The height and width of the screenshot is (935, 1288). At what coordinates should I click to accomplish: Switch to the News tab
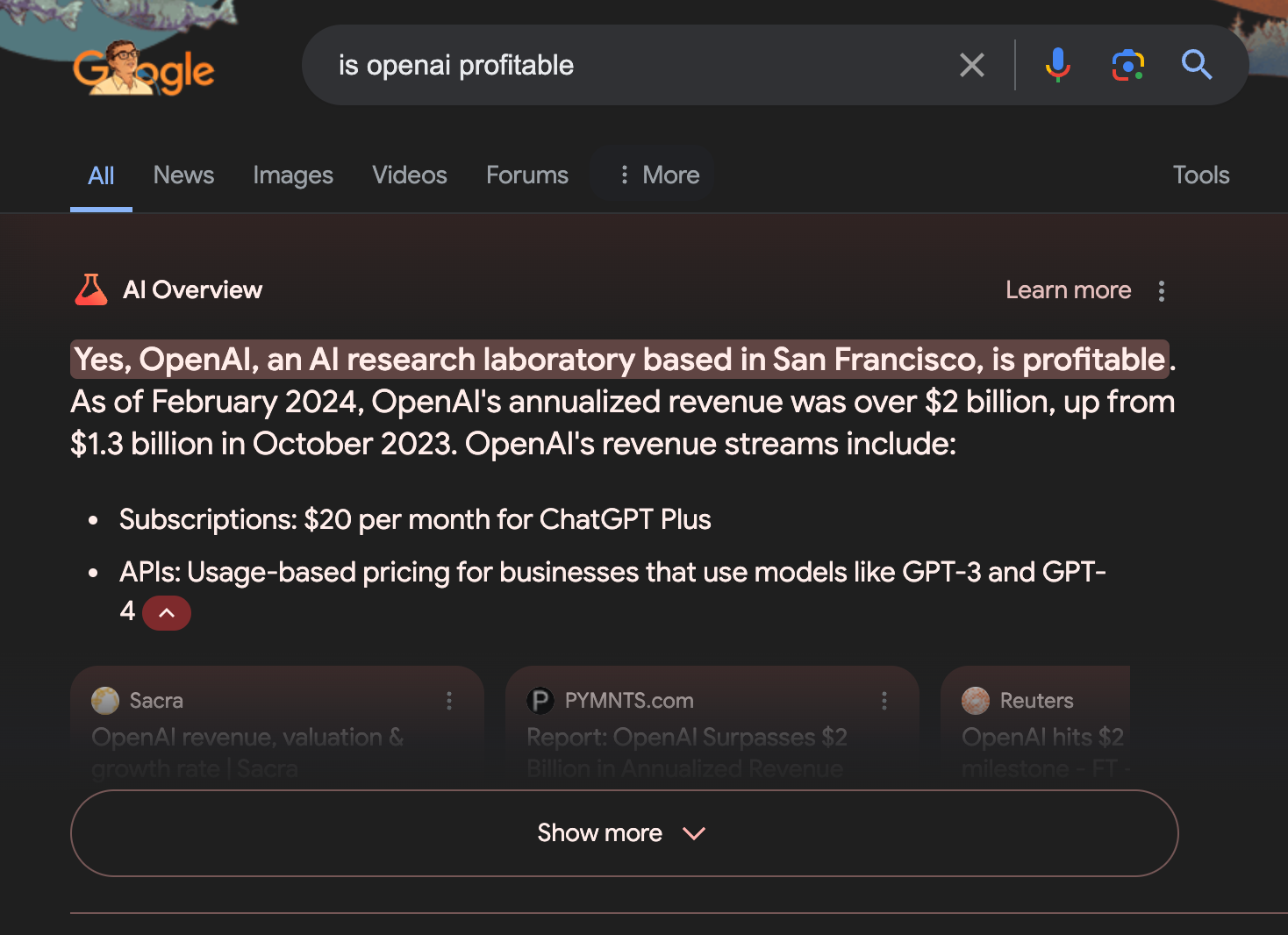click(183, 175)
